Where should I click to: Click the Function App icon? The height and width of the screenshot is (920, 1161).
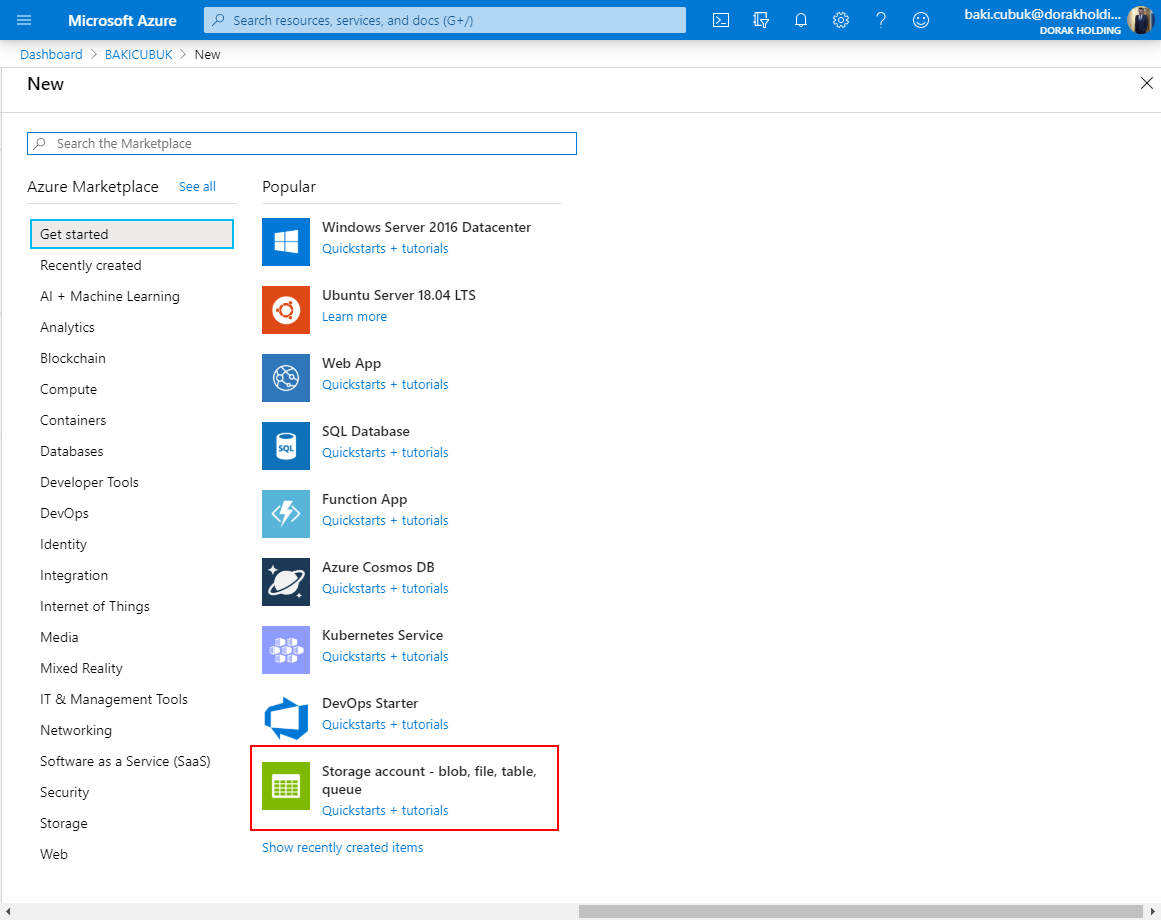click(x=286, y=514)
